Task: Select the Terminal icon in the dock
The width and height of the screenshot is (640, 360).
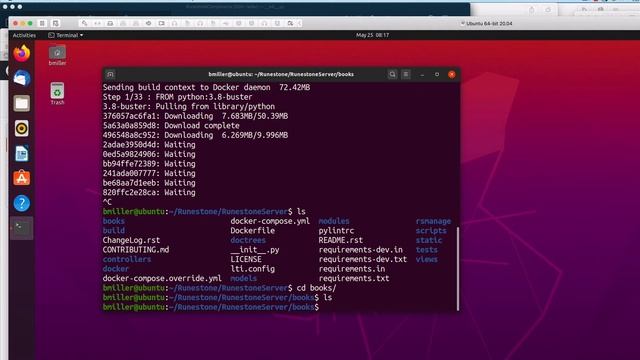Action: coord(22,228)
